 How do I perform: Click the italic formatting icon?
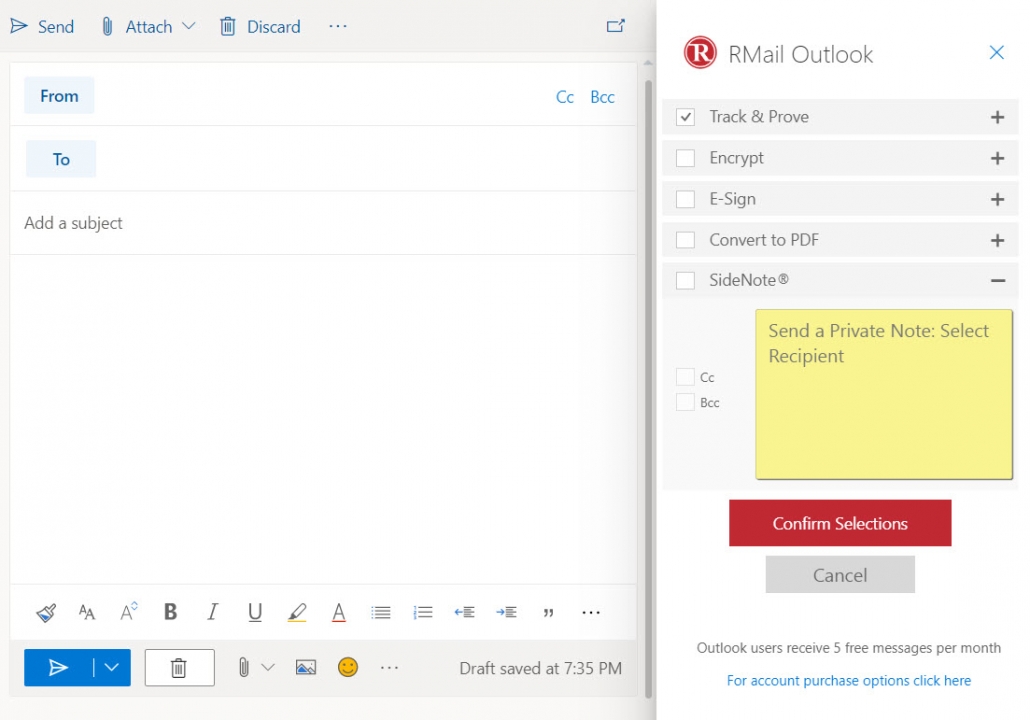point(212,612)
